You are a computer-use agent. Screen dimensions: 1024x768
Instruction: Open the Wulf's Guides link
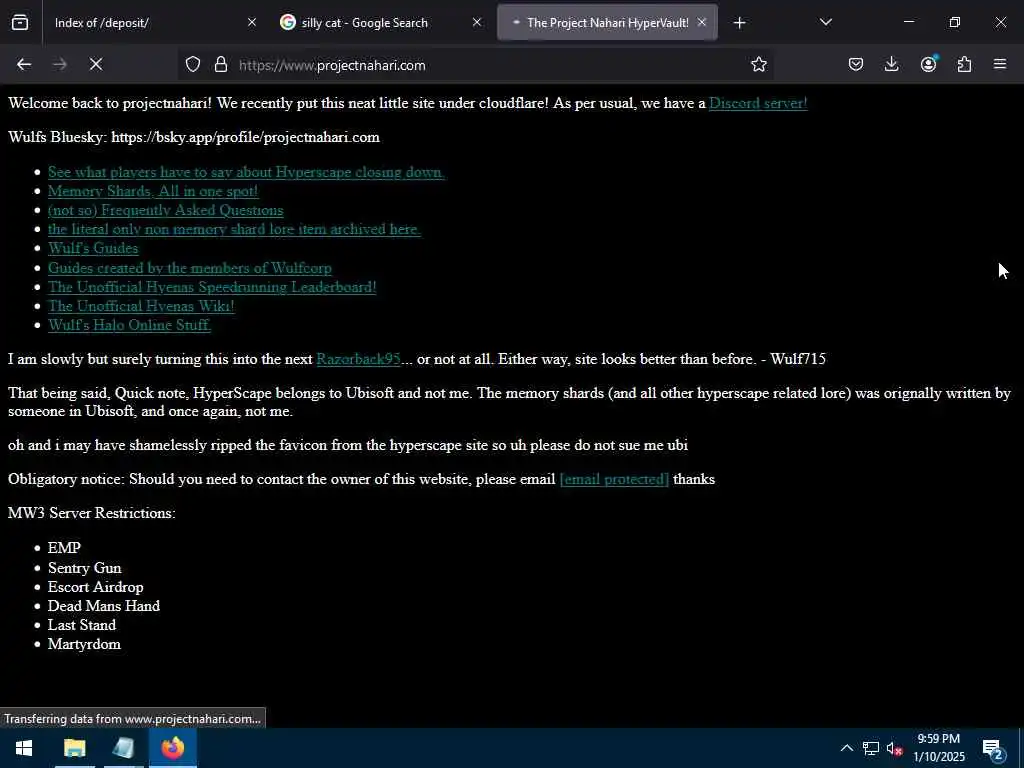click(93, 248)
